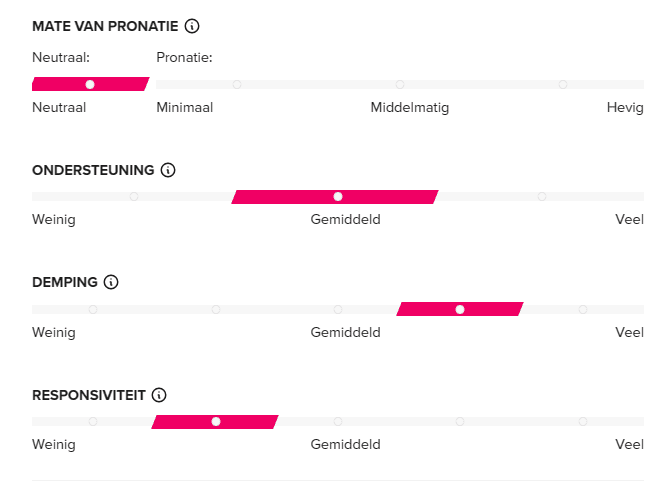Set Responsiviteit to the first Weinig dot

93,421
